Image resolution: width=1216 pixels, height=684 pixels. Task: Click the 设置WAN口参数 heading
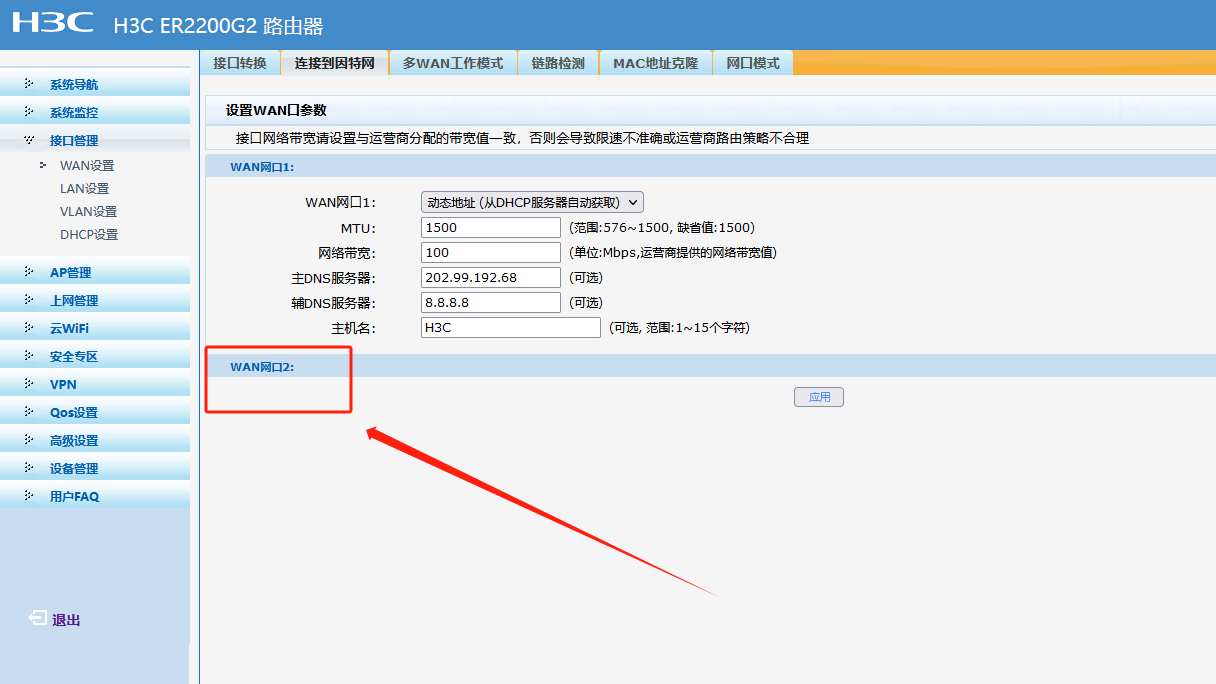[276, 110]
